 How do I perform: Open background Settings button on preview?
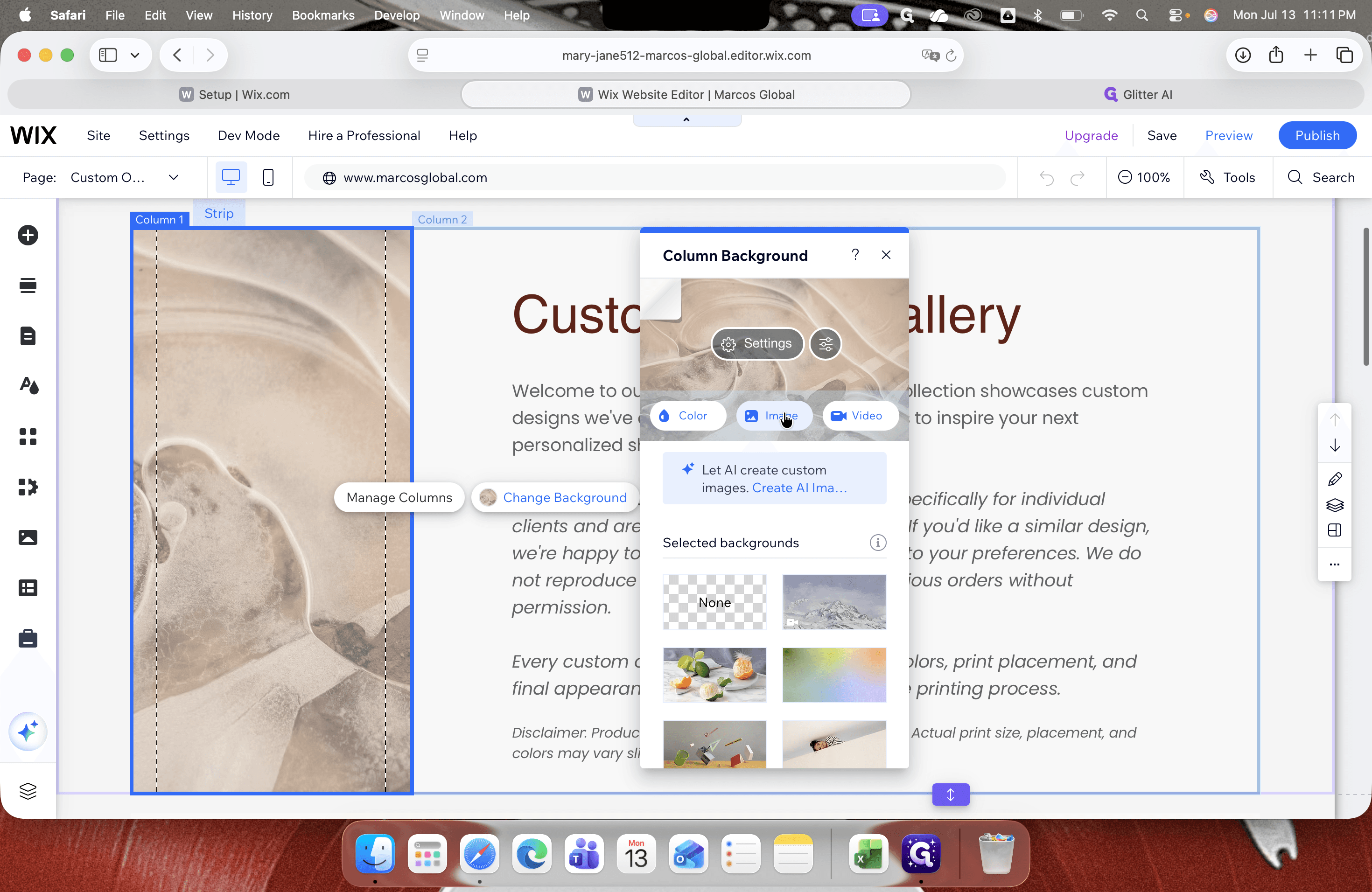click(x=757, y=344)
